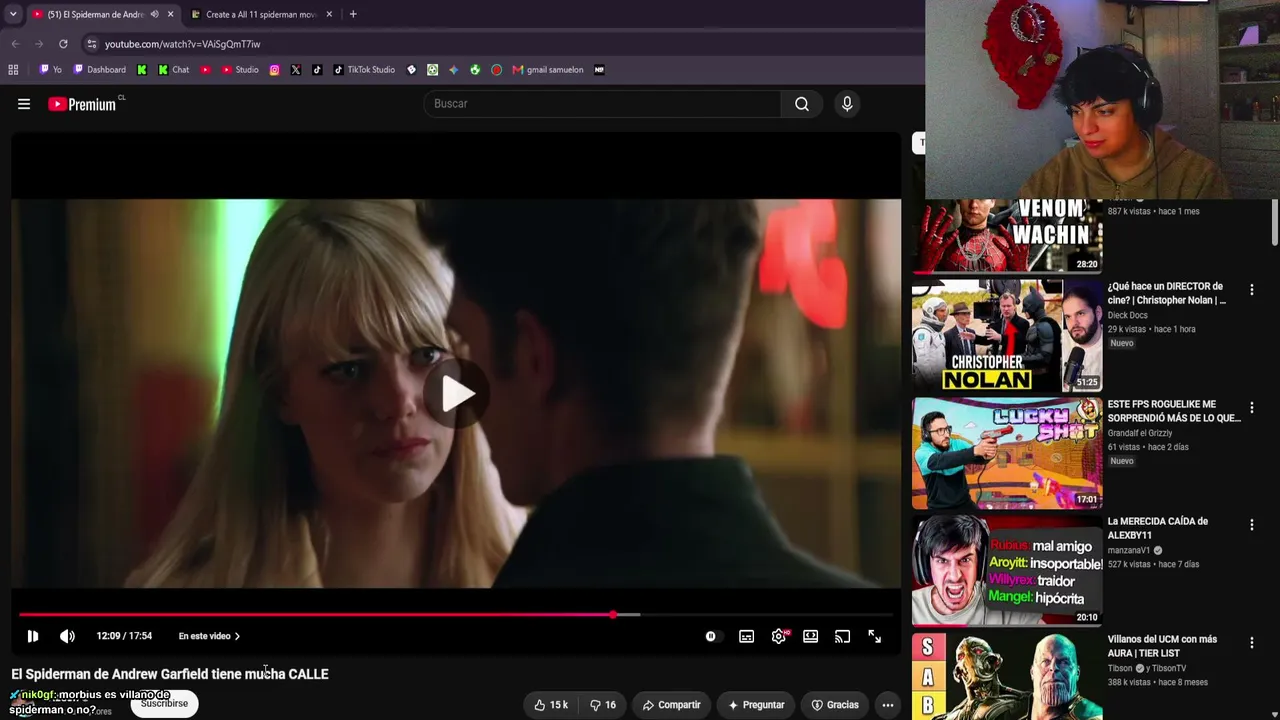Screen dimensions: 1280x720
Task: Open the tab search dropdown arrow
Action: [13, 14]
